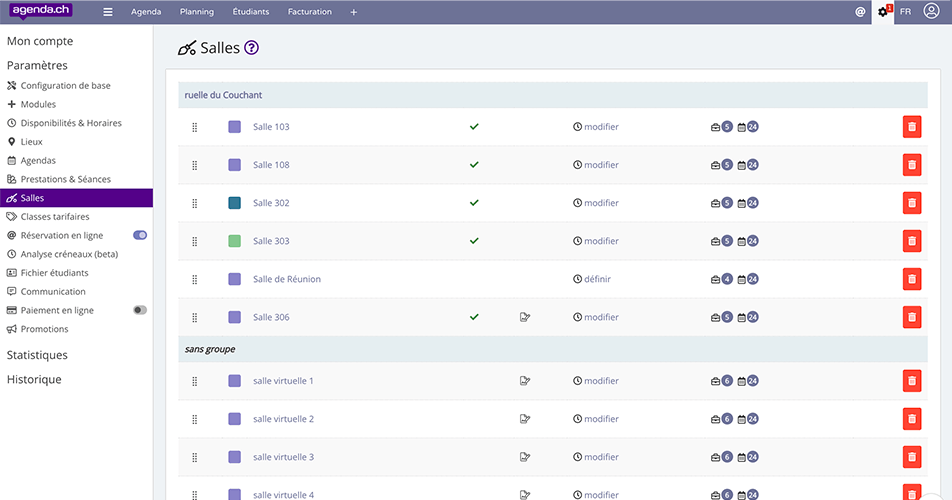Open the hamburger menu in top bar

tap(108, 12)
